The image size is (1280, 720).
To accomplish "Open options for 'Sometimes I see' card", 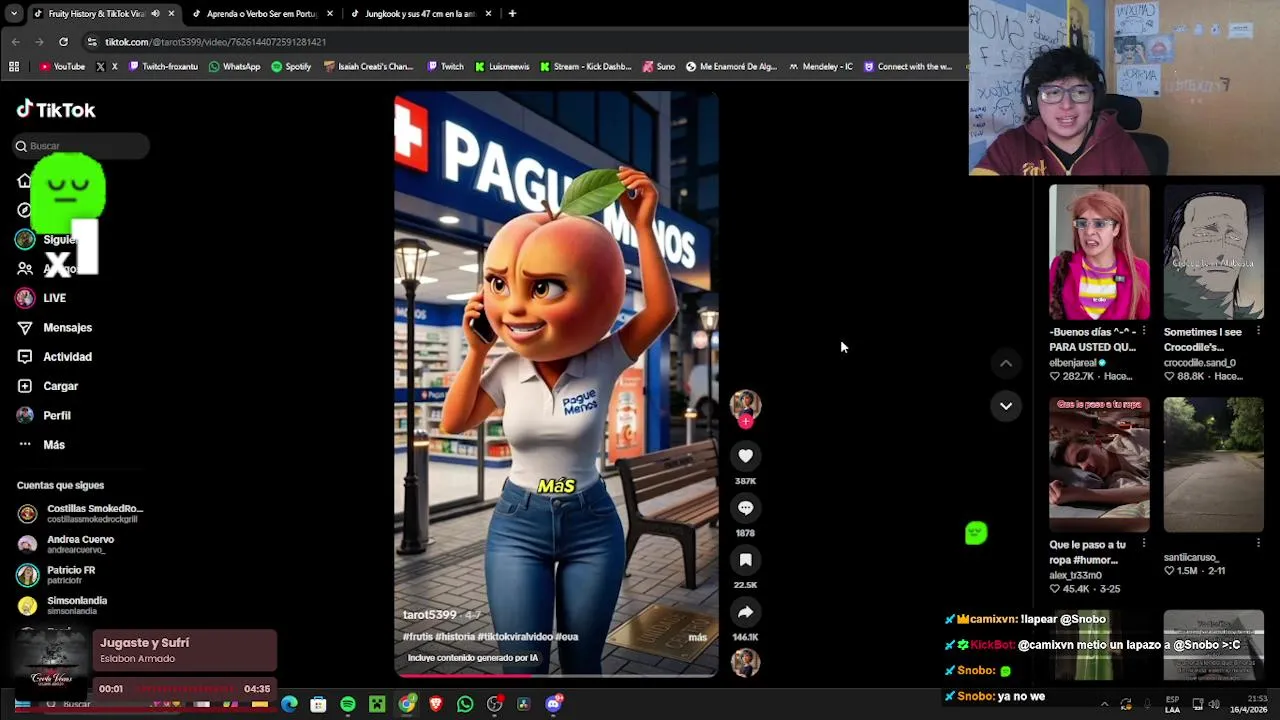I will (1258, 332).
